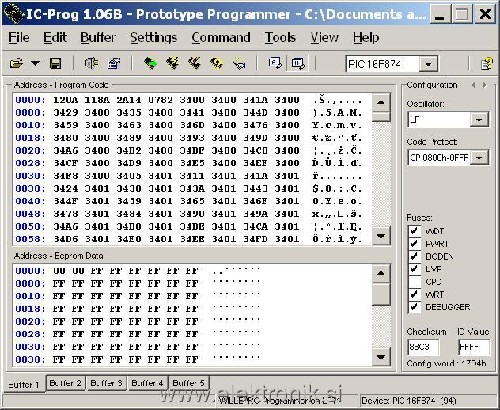Open the Buffer menu
The image size is (500, 410).
point(98,37)
